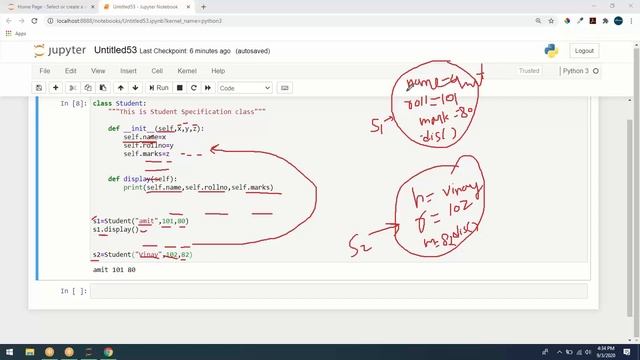Viewport: 640px width, 360px height.
Task: Move selected cell up arrow
Action: 120,88
